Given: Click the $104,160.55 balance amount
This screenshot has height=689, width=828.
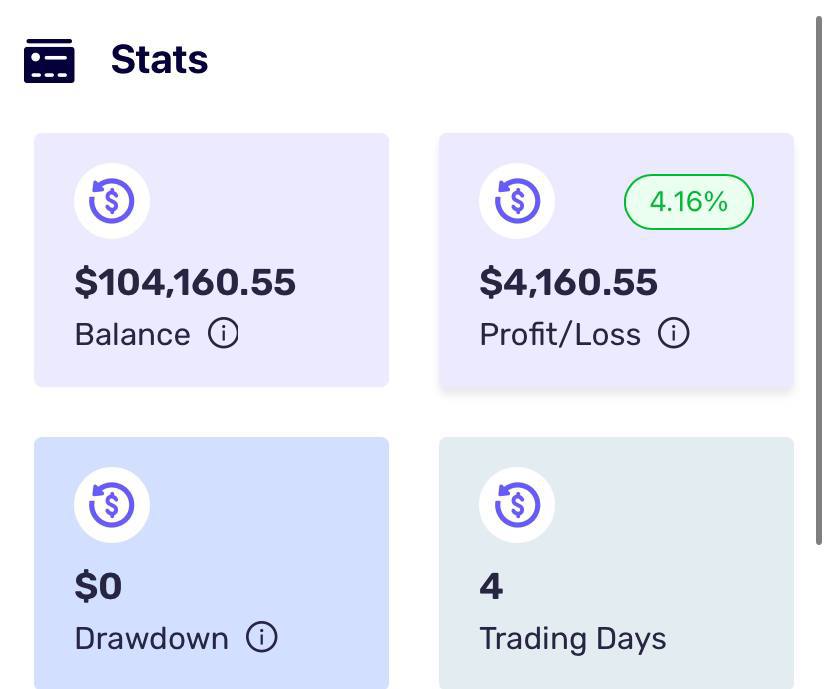Looking at the screenshot, I should pos(185,282).
